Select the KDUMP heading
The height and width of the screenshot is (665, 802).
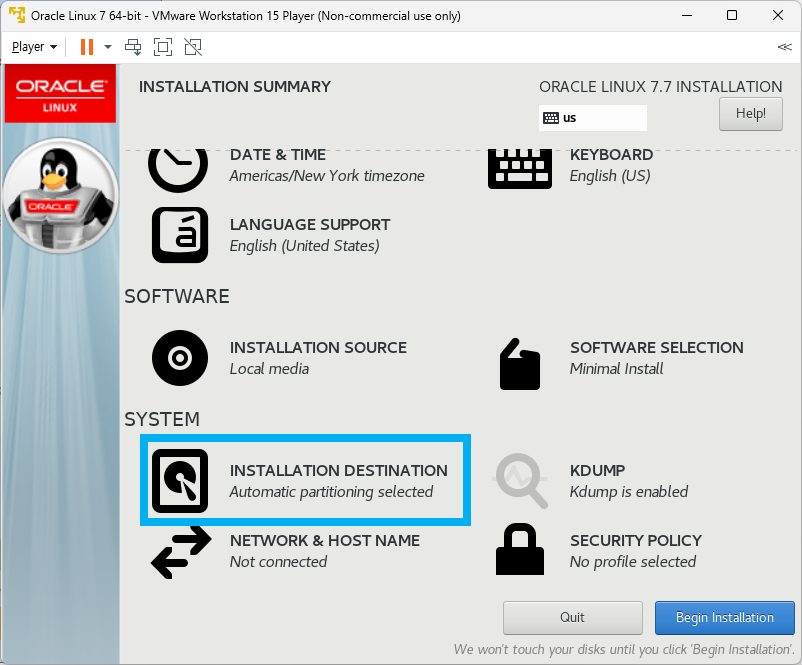pyautogui.click(x=597, y=470)
